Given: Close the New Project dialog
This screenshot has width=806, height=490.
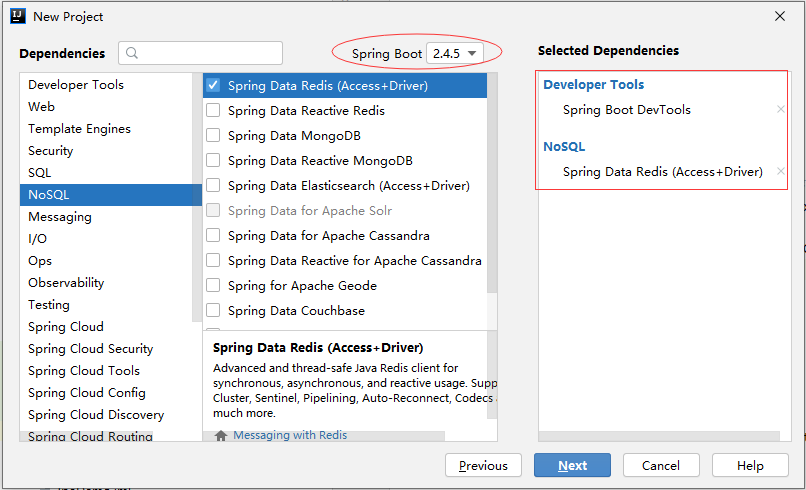Looking at the screenshot, I should 780,16.
